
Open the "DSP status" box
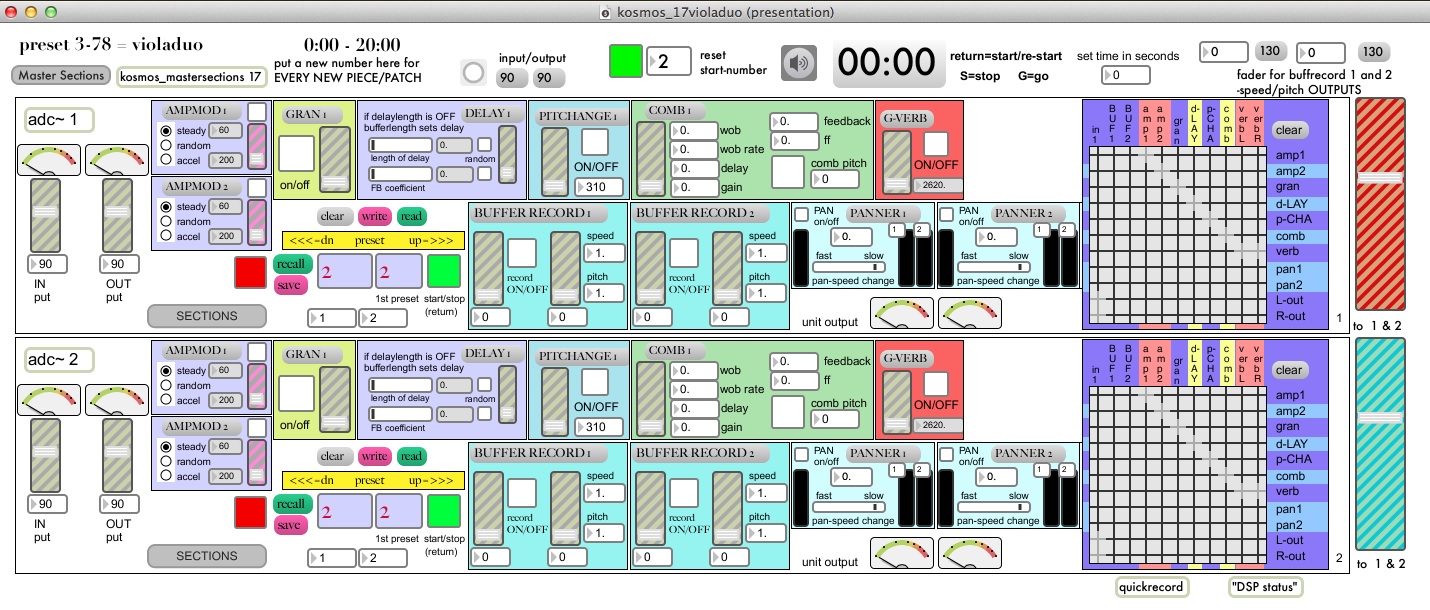coord(1265,588)
